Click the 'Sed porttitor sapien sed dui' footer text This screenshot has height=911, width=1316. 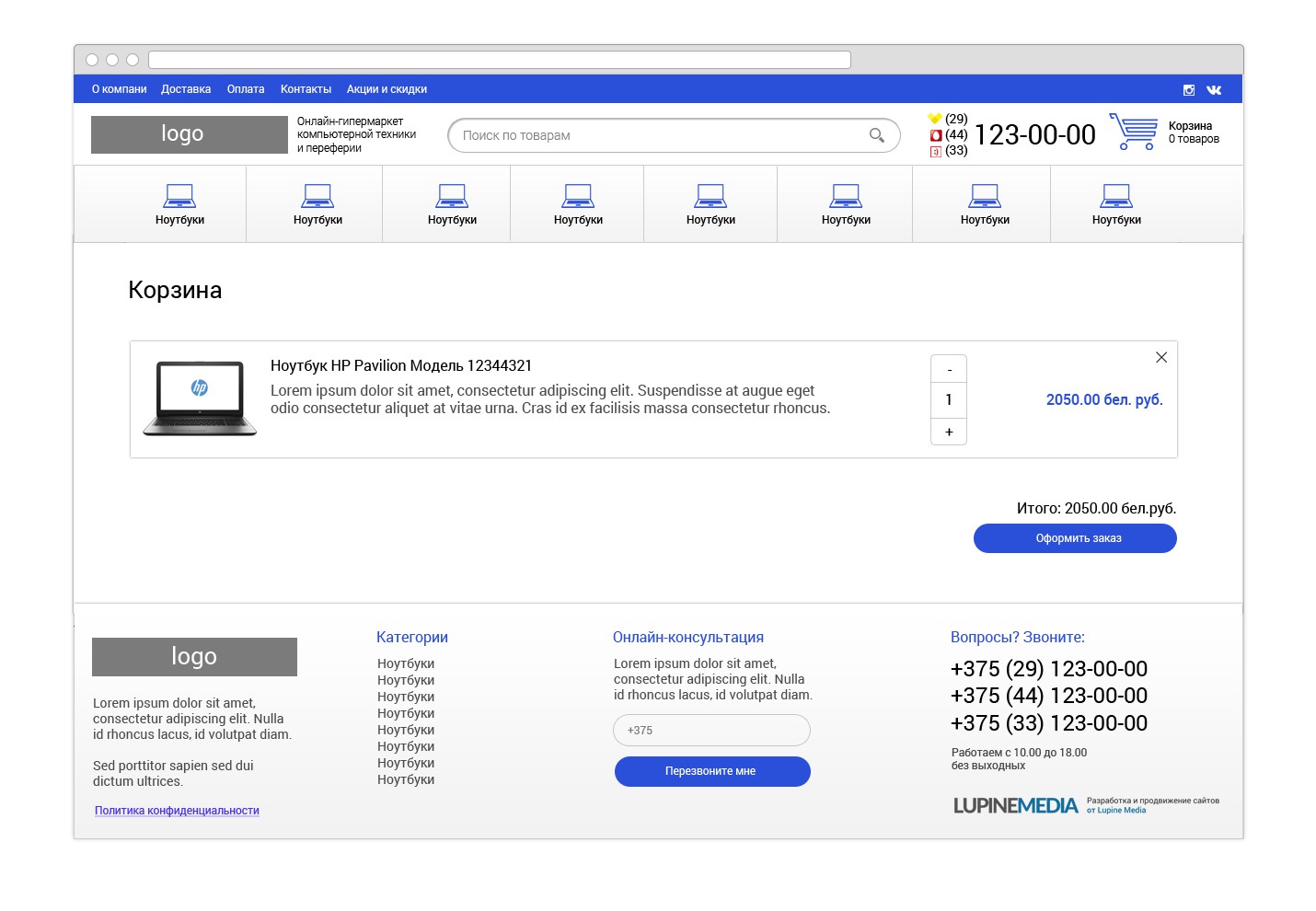(173, 766)
